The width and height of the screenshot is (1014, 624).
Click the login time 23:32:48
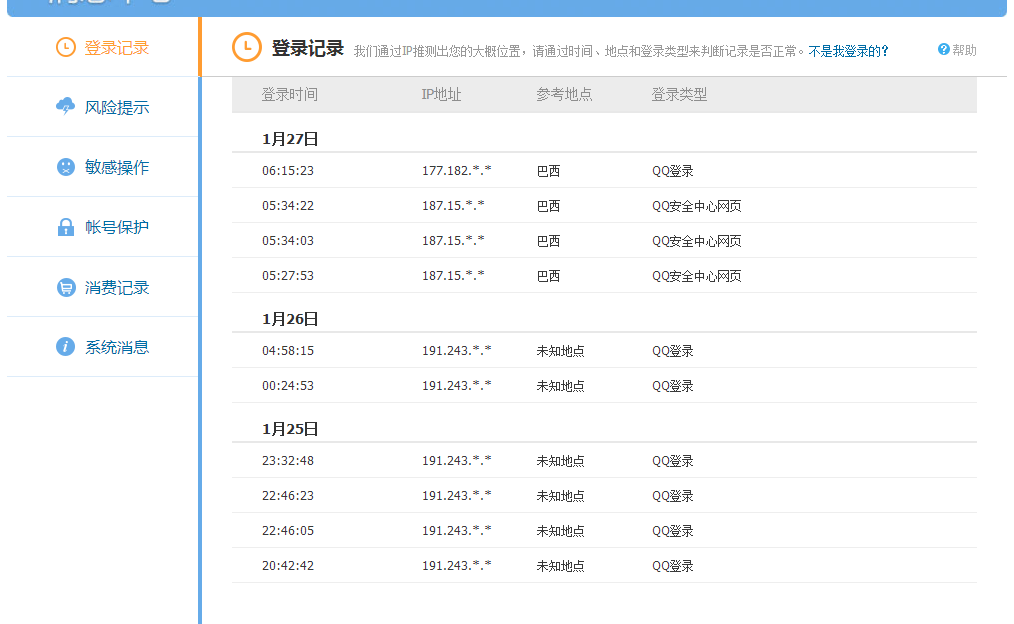tap(288, 460)
